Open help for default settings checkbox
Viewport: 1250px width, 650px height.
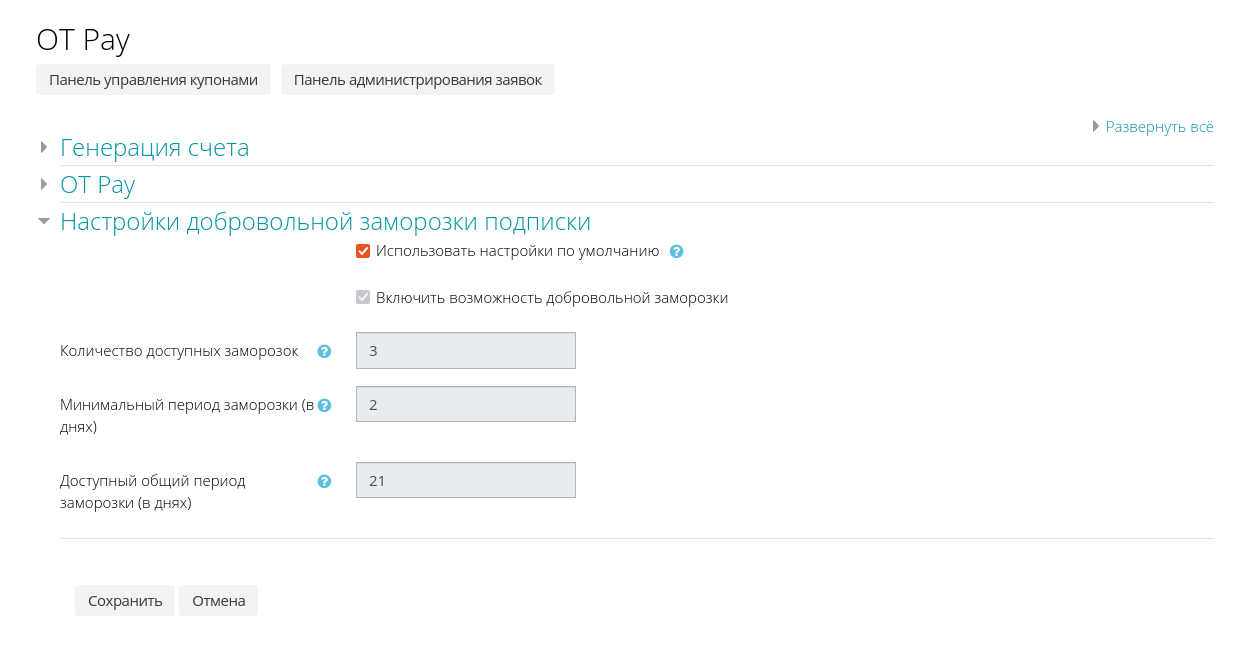pos(676,252)
